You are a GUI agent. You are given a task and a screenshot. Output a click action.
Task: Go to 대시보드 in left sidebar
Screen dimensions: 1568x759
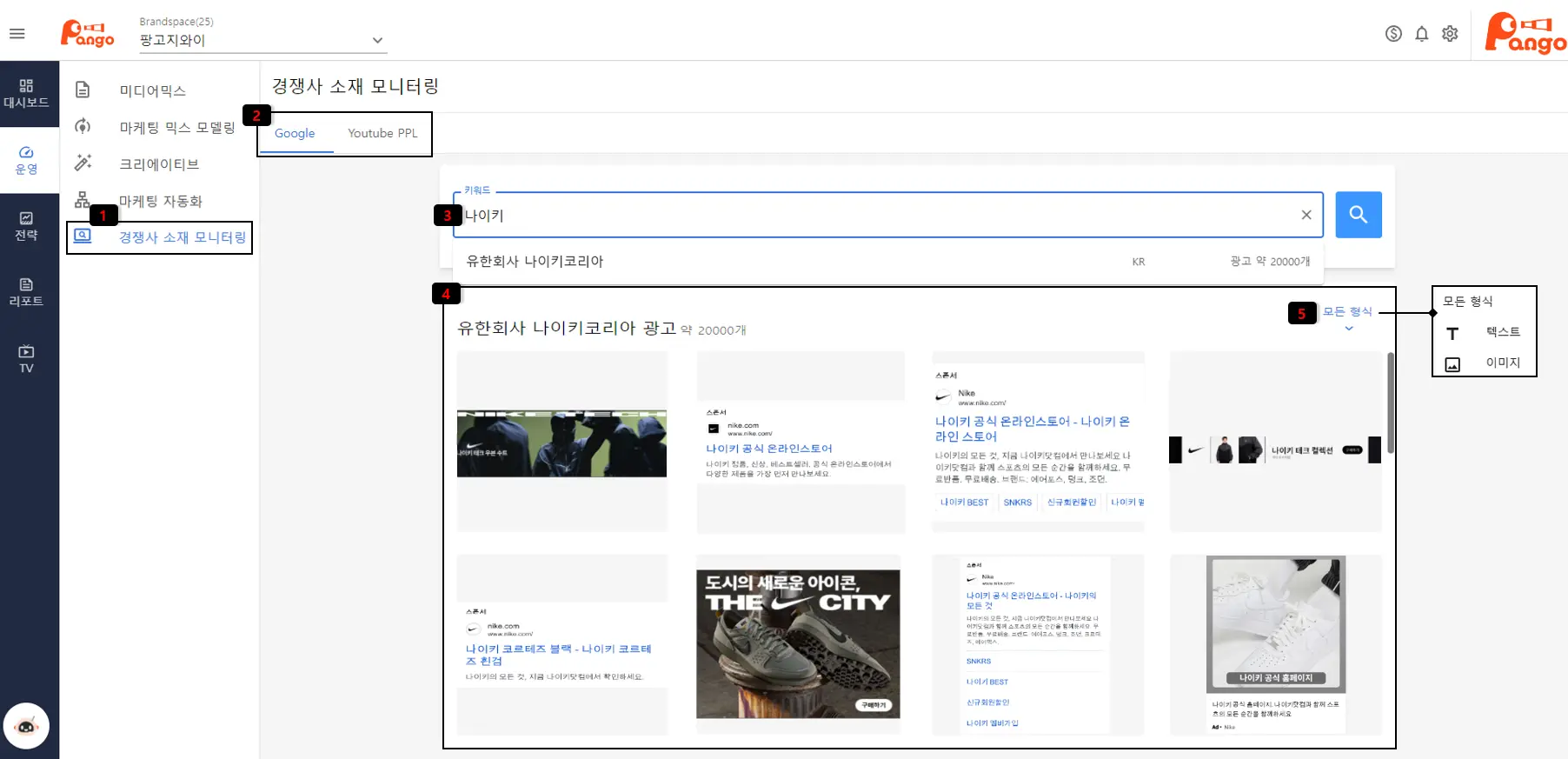(x=26, y=94)
